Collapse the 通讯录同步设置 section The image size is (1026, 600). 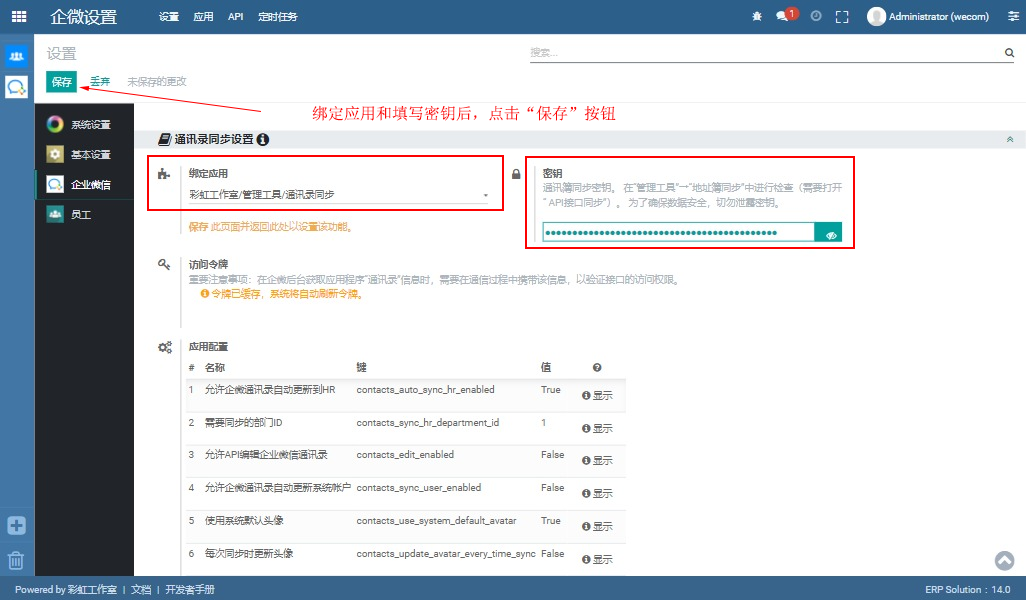coord(1010,139)
